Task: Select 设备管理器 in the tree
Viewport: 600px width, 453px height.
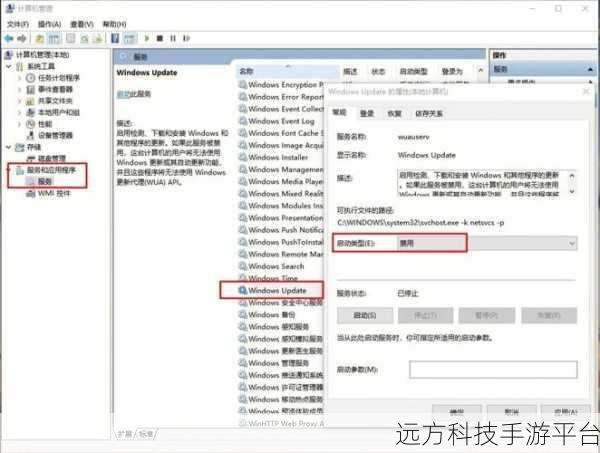Action: (55, 135)
